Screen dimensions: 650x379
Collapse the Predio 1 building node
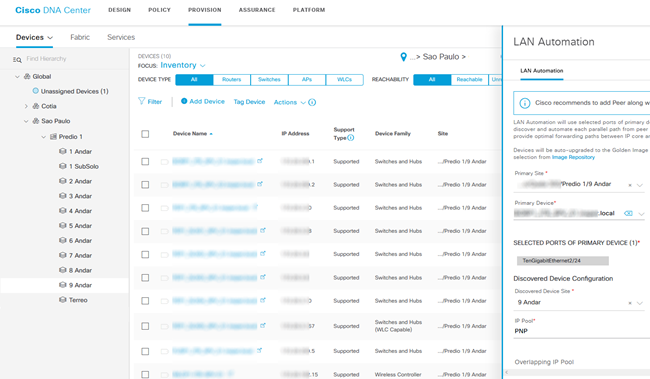[44, 137]
